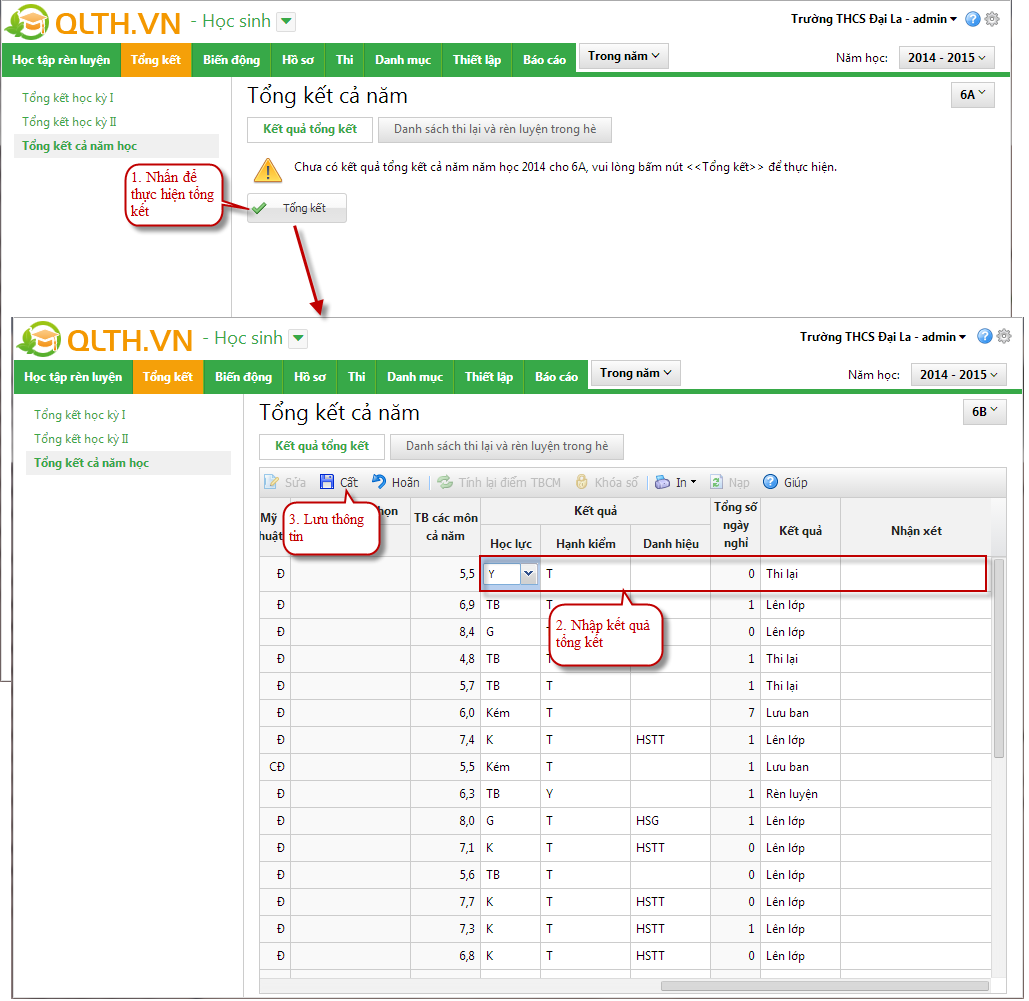This screenshot has height=1001, width=1029.
Task: Click the 7 ngày nghỉ cell
Action: click(735, 713)
